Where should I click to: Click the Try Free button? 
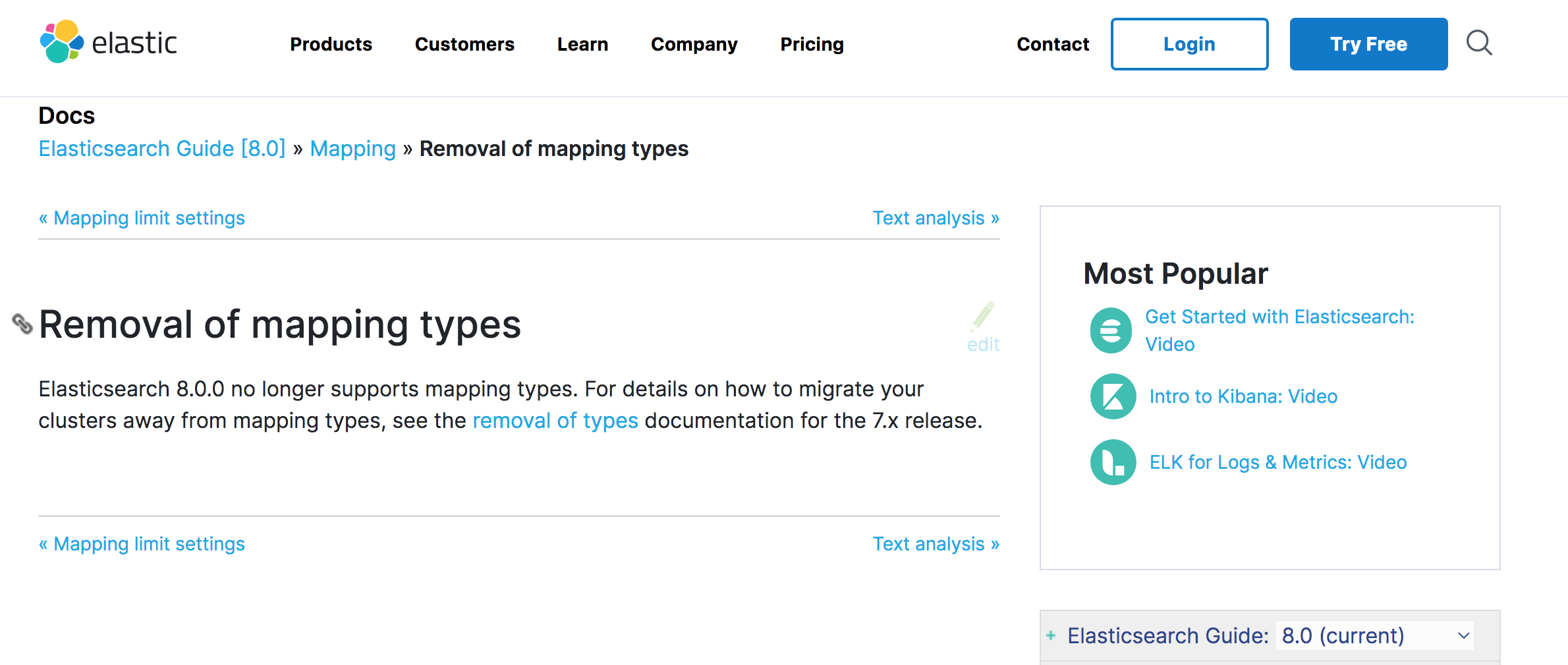1368,44
